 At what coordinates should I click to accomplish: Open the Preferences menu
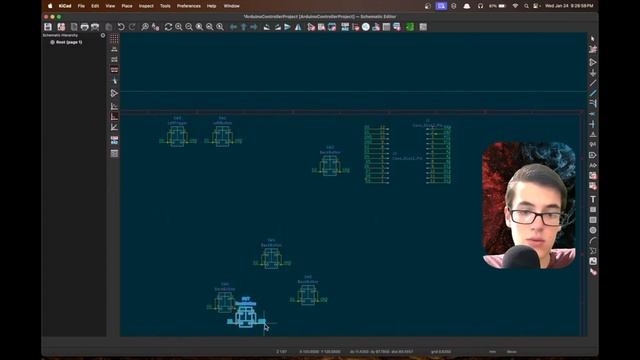[189, 6]
